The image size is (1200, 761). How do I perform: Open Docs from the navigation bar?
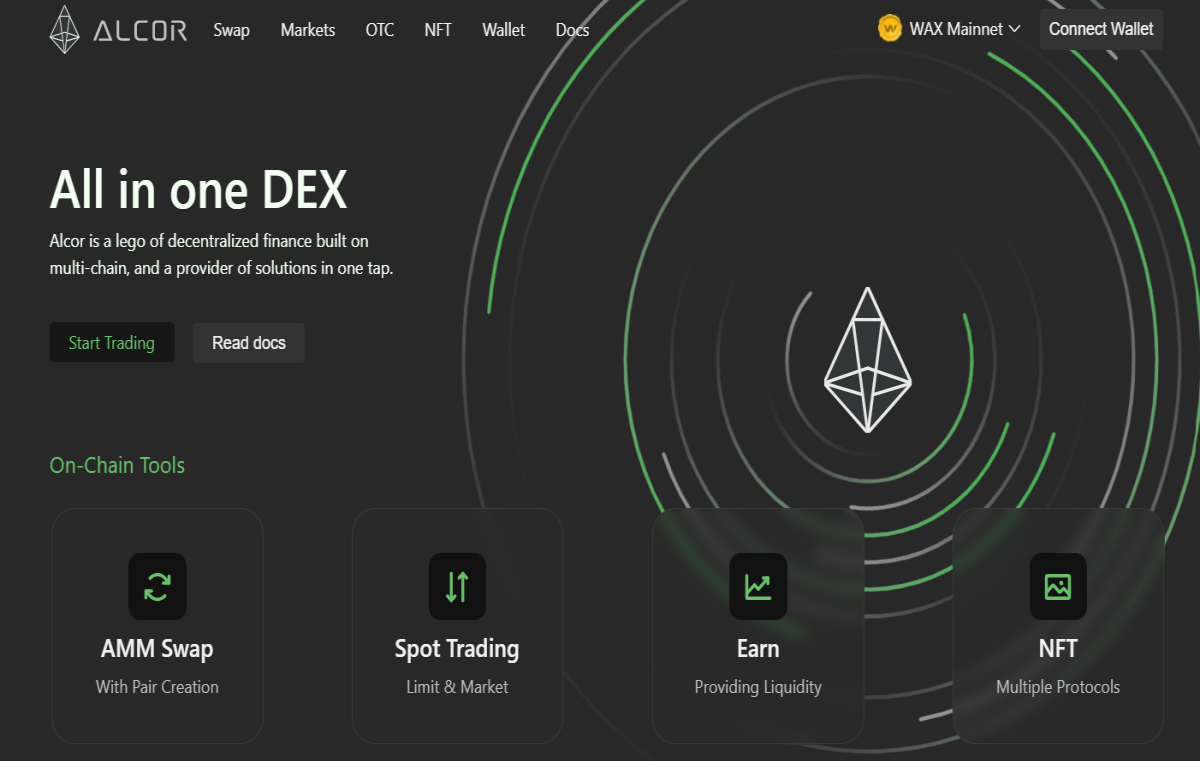pos(572,30)
